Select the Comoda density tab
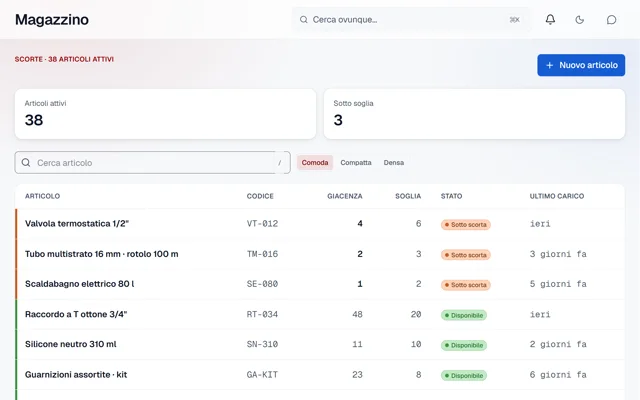640x400 pixels. [x=315, y=162]
